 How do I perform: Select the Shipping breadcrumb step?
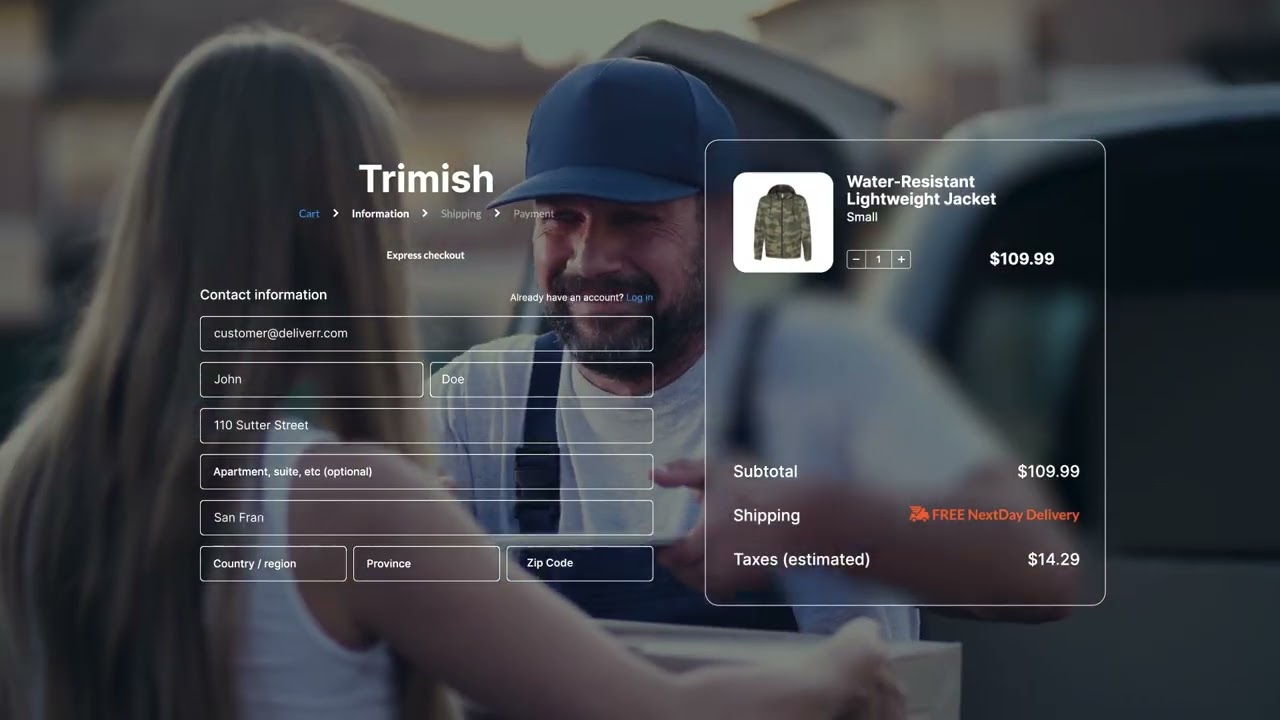click(x=461, y=213)
